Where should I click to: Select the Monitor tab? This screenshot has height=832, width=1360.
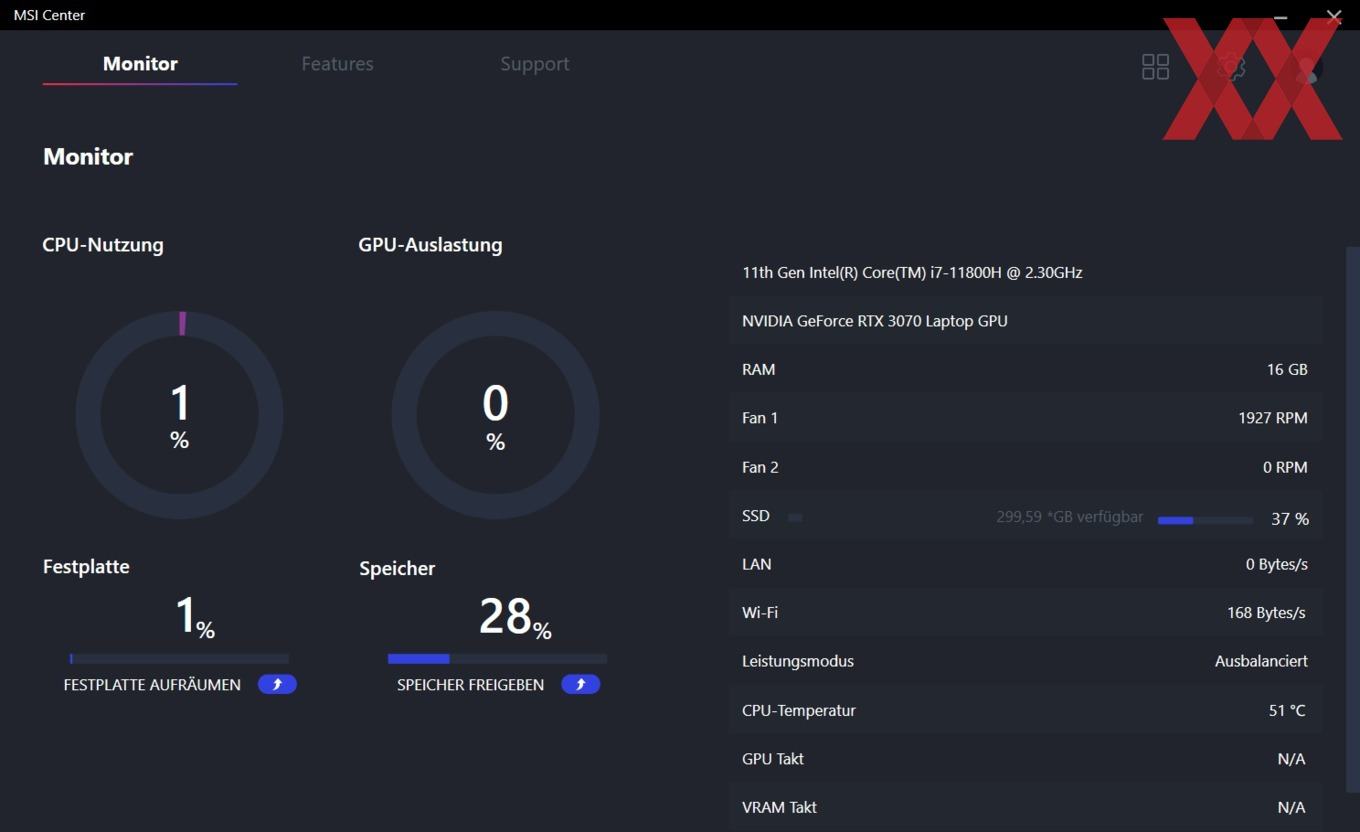coord(140,64)
